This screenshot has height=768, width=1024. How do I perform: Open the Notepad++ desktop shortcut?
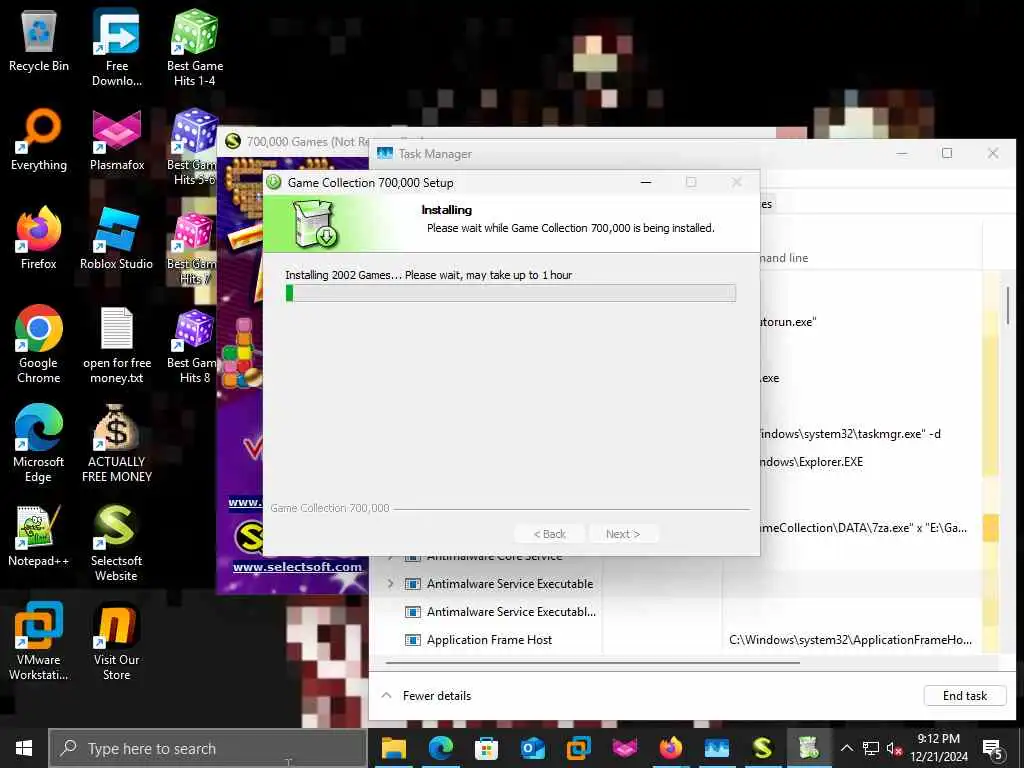point(39,536)
